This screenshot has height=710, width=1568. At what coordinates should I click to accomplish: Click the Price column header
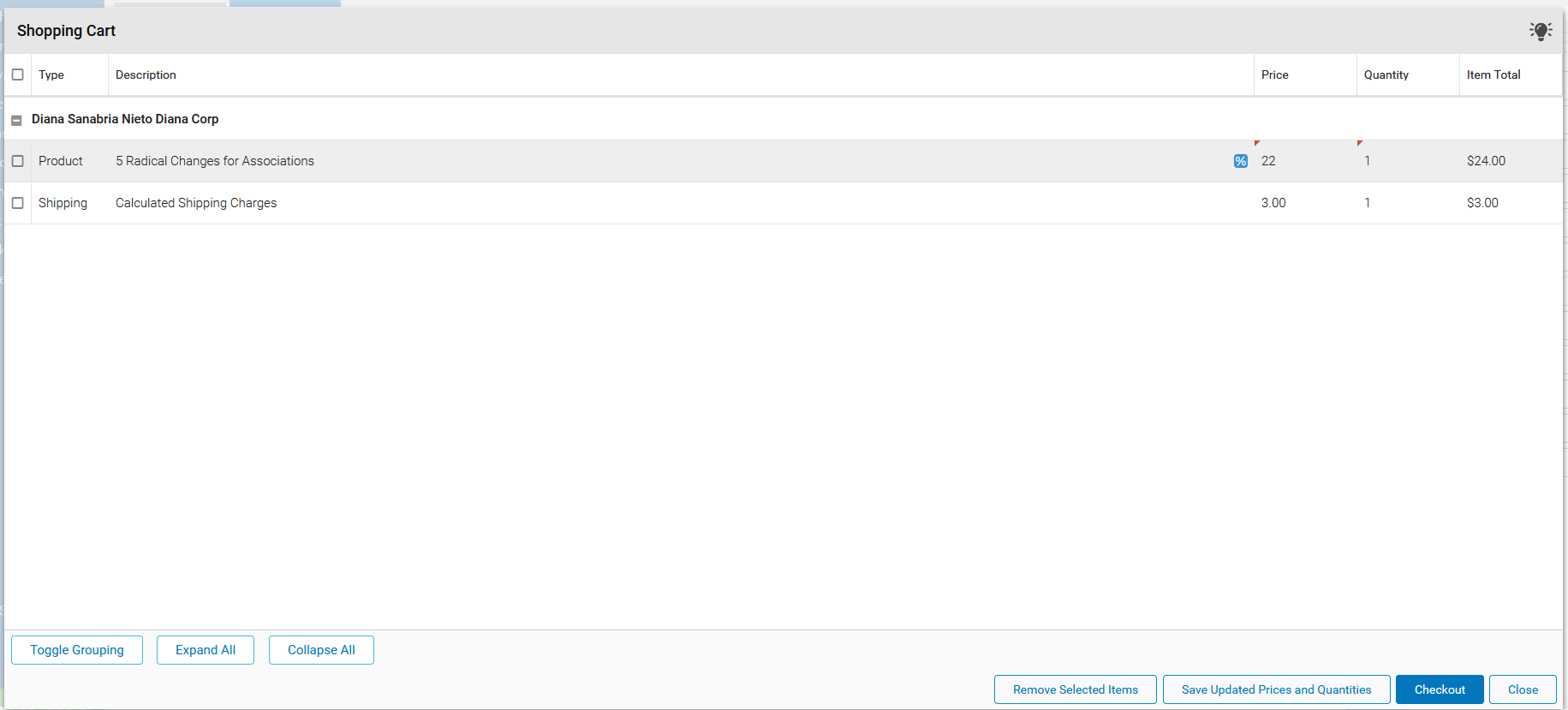point(1305,75)
